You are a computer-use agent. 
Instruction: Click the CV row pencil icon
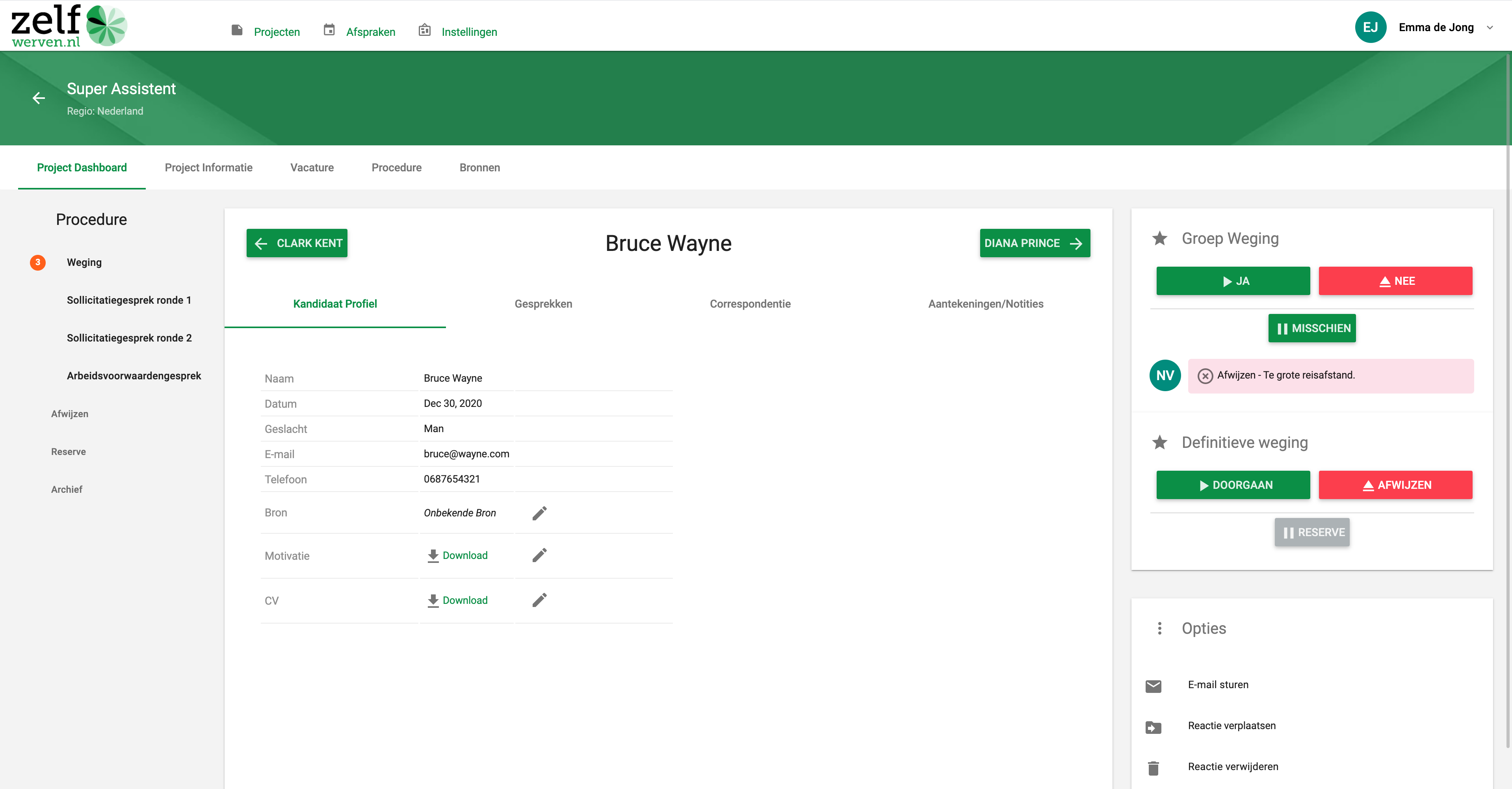539,600
